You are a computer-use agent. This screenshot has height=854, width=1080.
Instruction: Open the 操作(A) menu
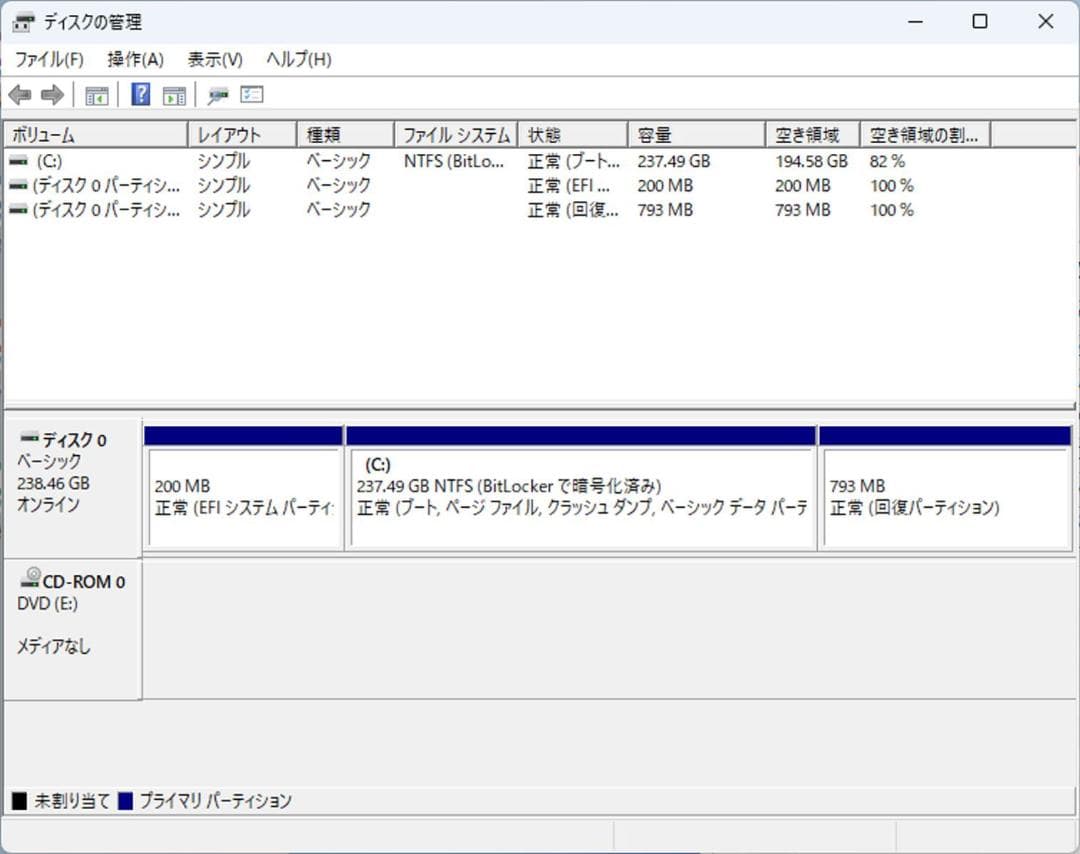tap(135, 59)
